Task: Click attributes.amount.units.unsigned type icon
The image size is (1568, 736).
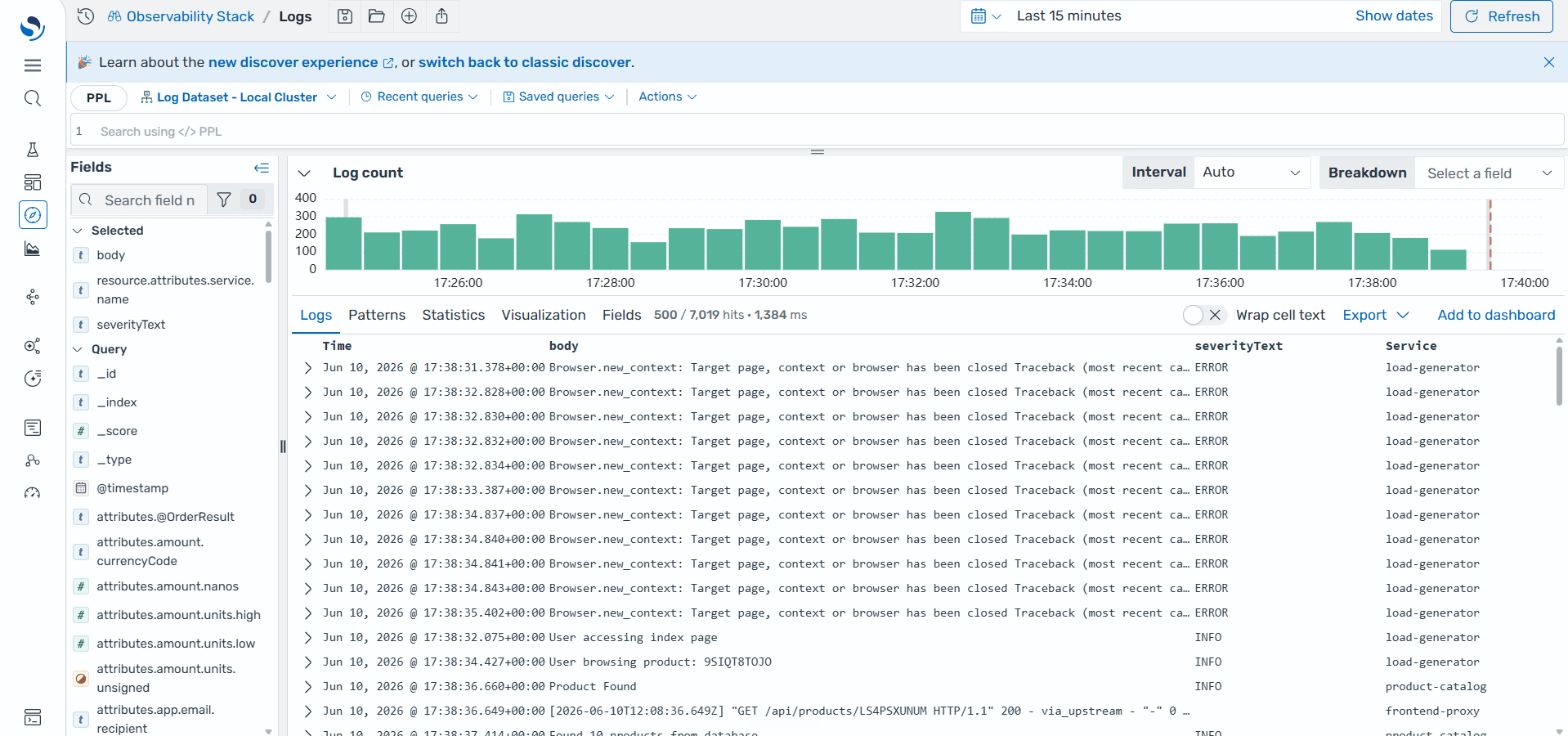Action: 81,678
